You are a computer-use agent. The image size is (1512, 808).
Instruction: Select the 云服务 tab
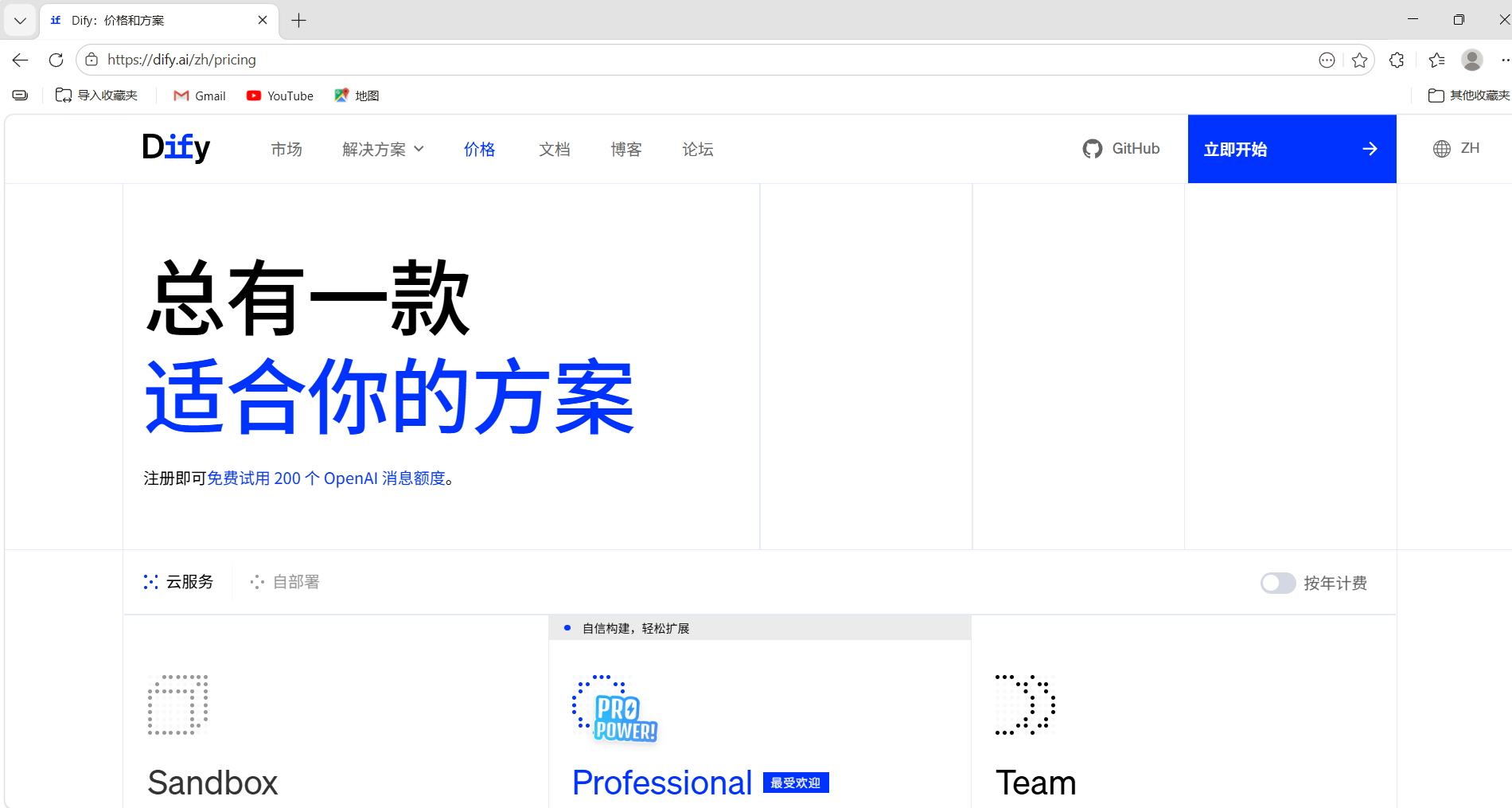(x=179, y=582)
